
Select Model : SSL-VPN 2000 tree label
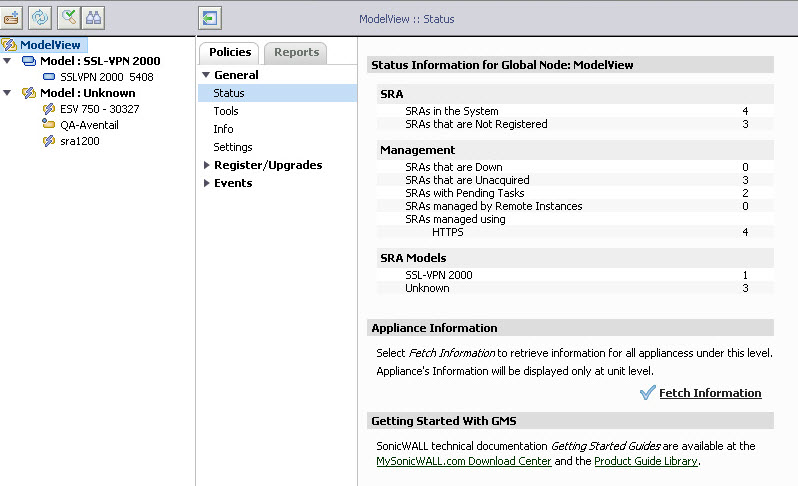pos(100,61)
